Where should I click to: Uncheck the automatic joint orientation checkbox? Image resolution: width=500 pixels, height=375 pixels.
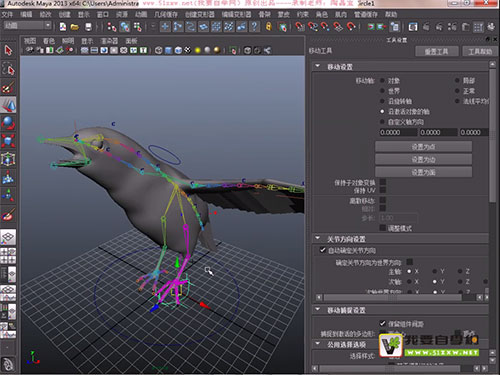pyautogui.click(x=322, y=250)
